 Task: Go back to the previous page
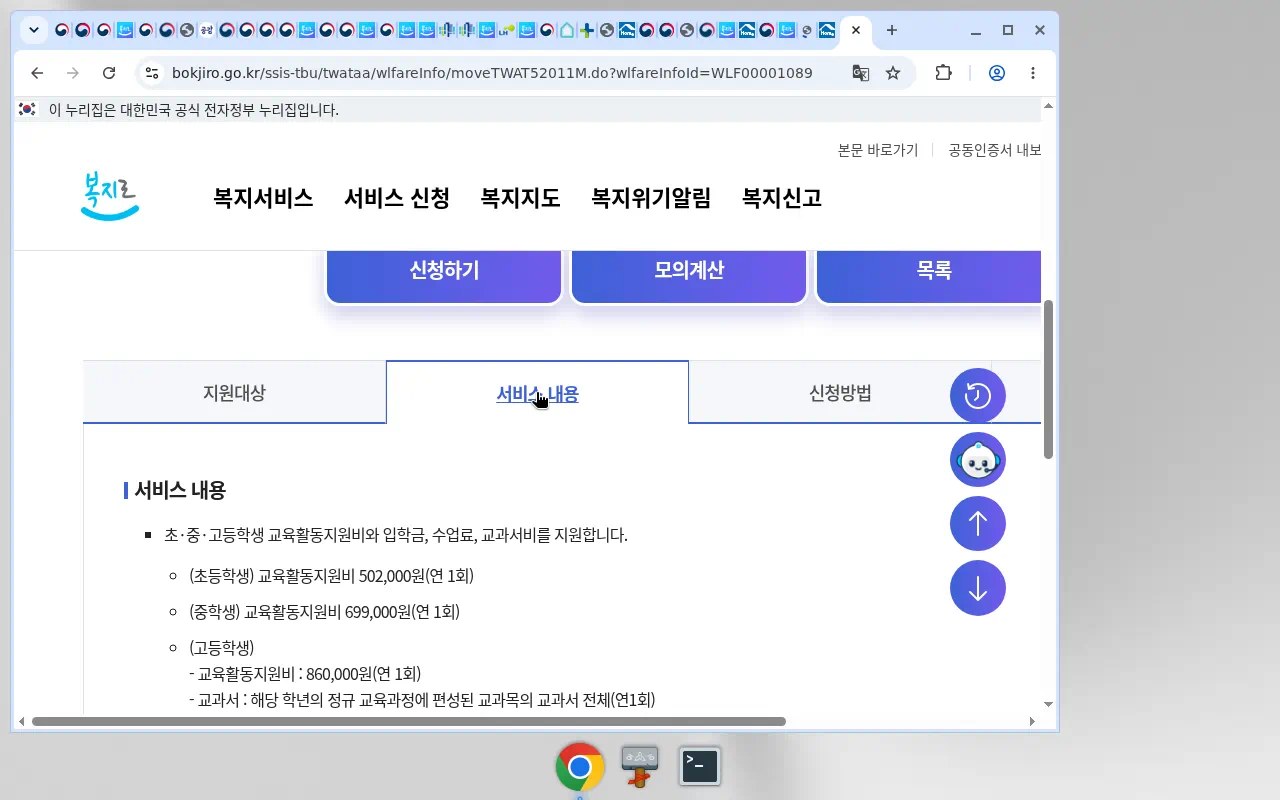pos(37,73)
